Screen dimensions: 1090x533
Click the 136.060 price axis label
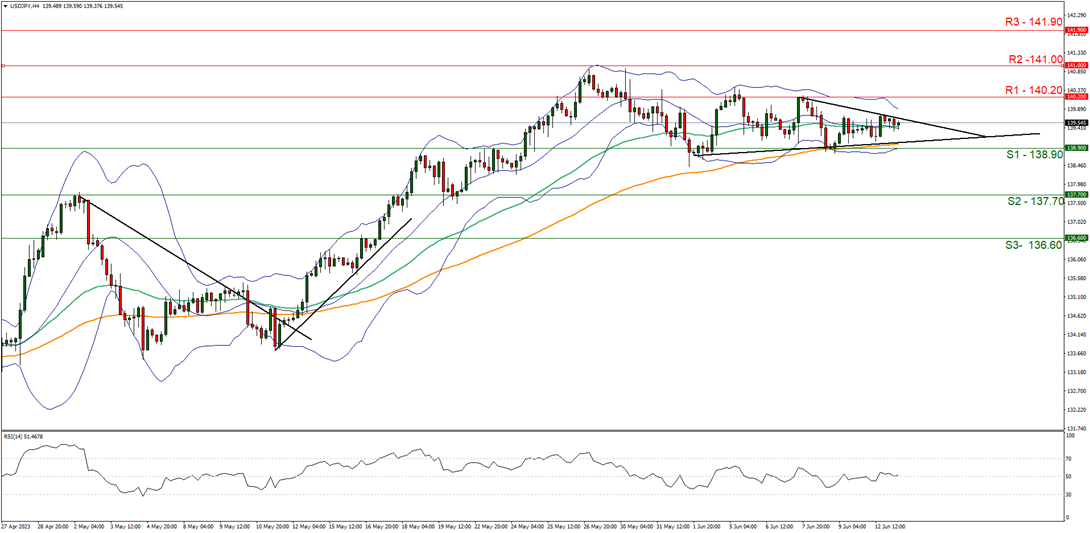[x=1077, y=259]
